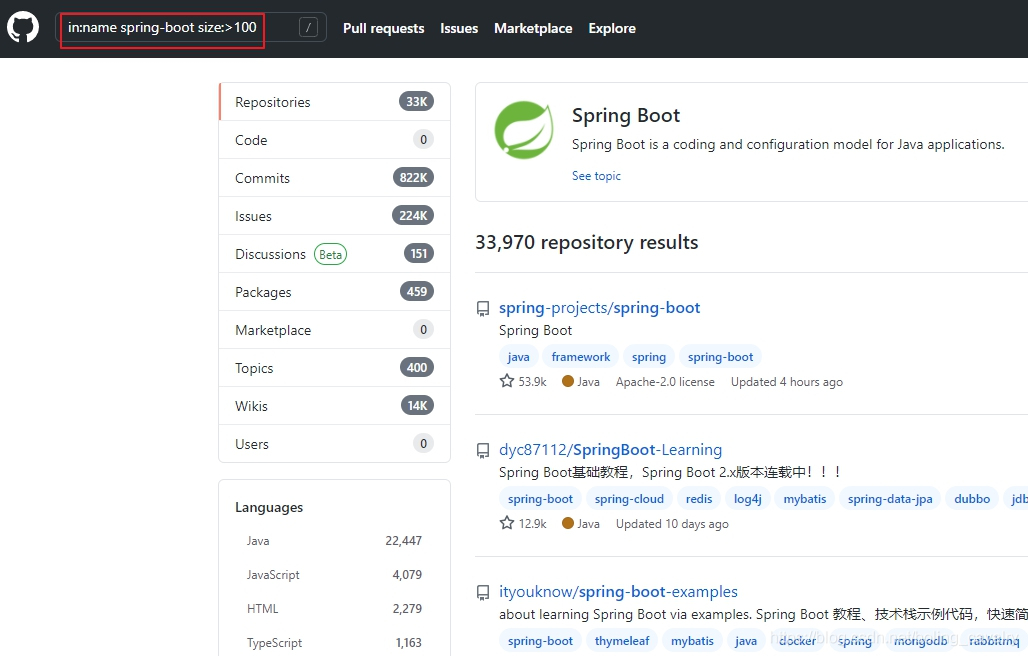Star the spring-projects/spring-boot repository
Image resolution: width=1028 pixels, height=656 pixels.
tap(506, 381)
